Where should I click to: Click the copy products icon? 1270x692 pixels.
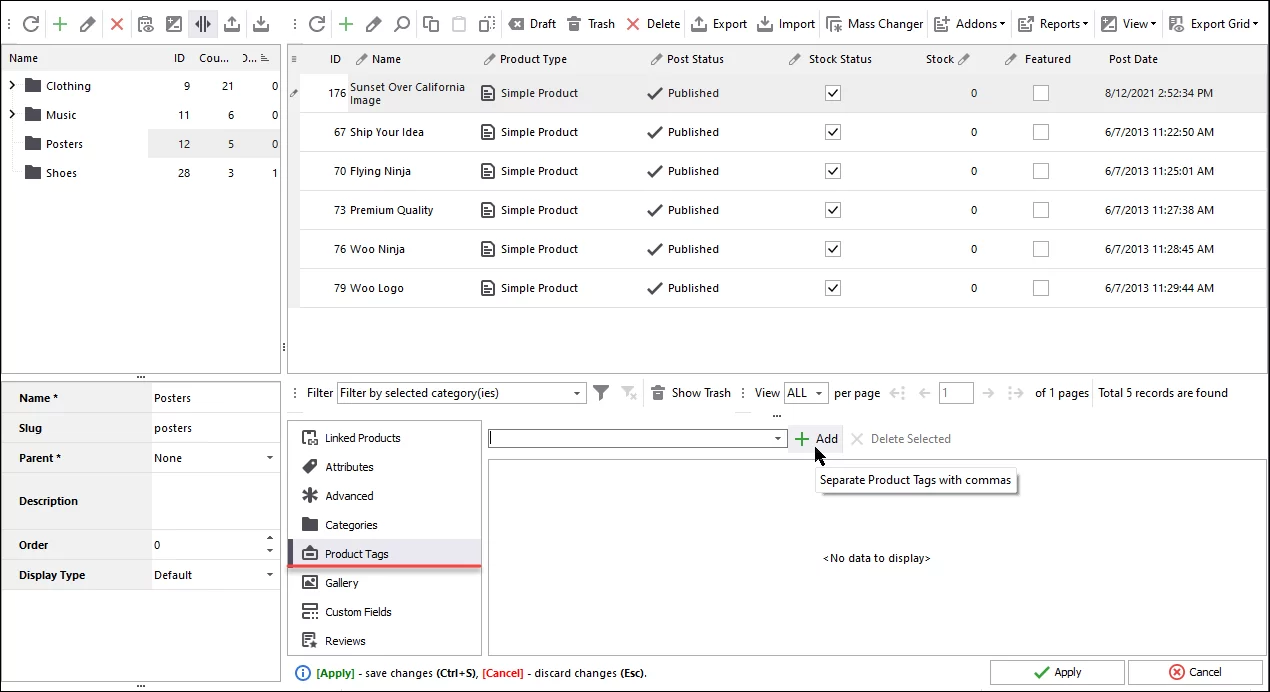[431, 24]
